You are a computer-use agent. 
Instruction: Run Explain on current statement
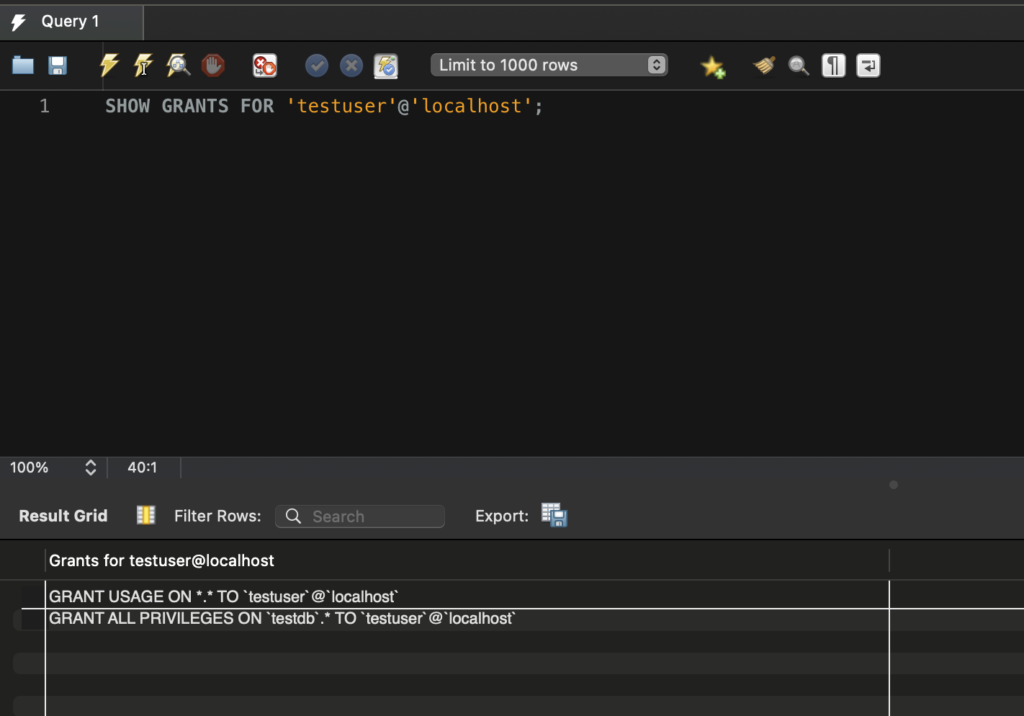178,66
